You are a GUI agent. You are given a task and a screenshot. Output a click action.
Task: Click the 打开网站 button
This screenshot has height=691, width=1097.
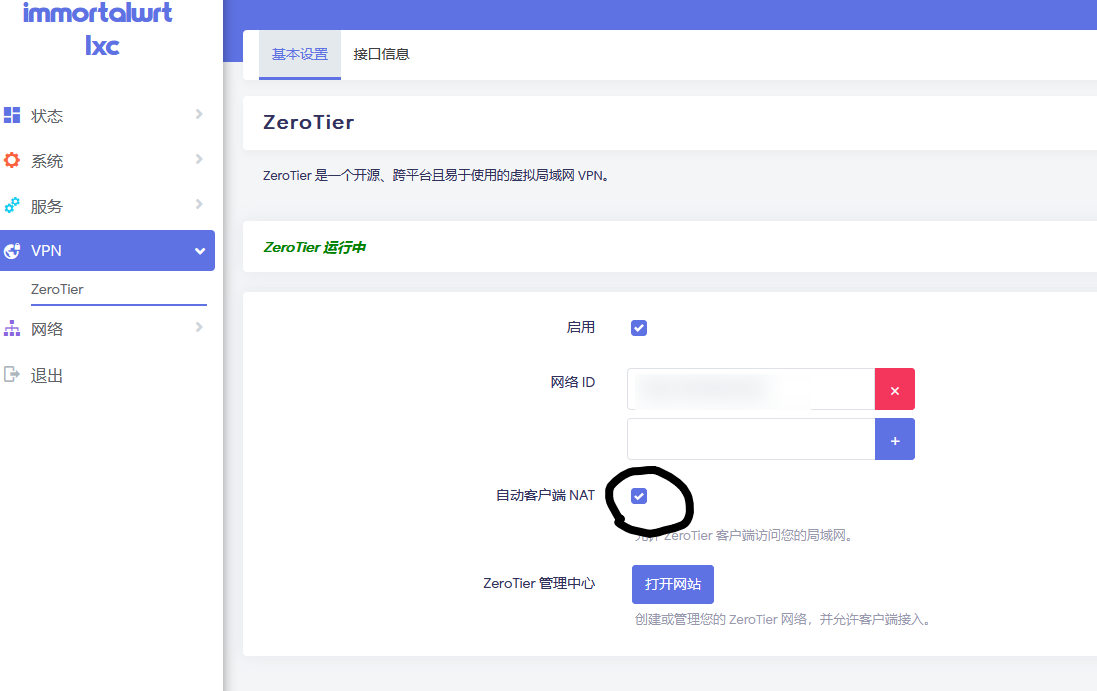click(x=672, y=584)
